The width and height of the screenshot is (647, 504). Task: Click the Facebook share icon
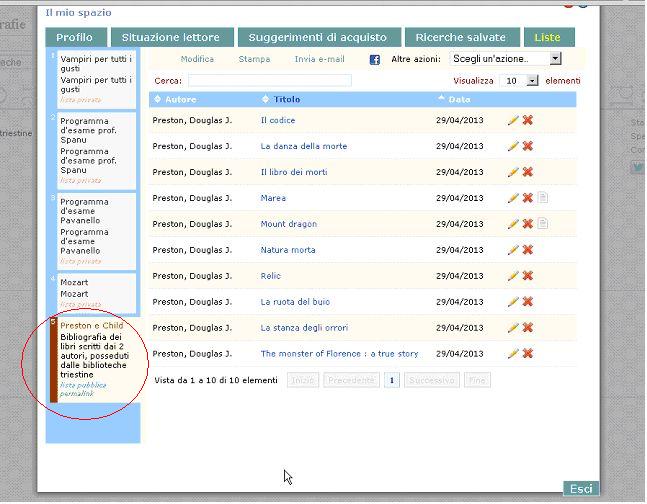point(375,60)
